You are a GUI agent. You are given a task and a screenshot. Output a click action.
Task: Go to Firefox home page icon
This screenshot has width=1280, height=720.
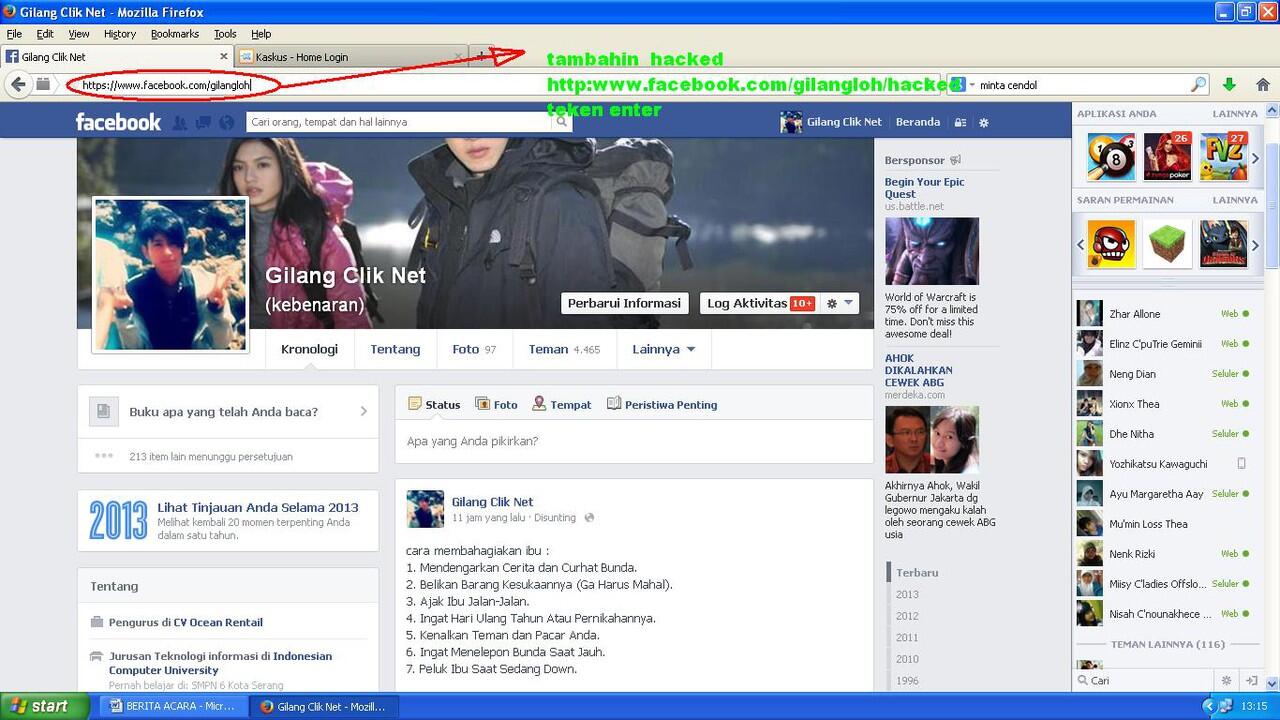coord(1263,85)
